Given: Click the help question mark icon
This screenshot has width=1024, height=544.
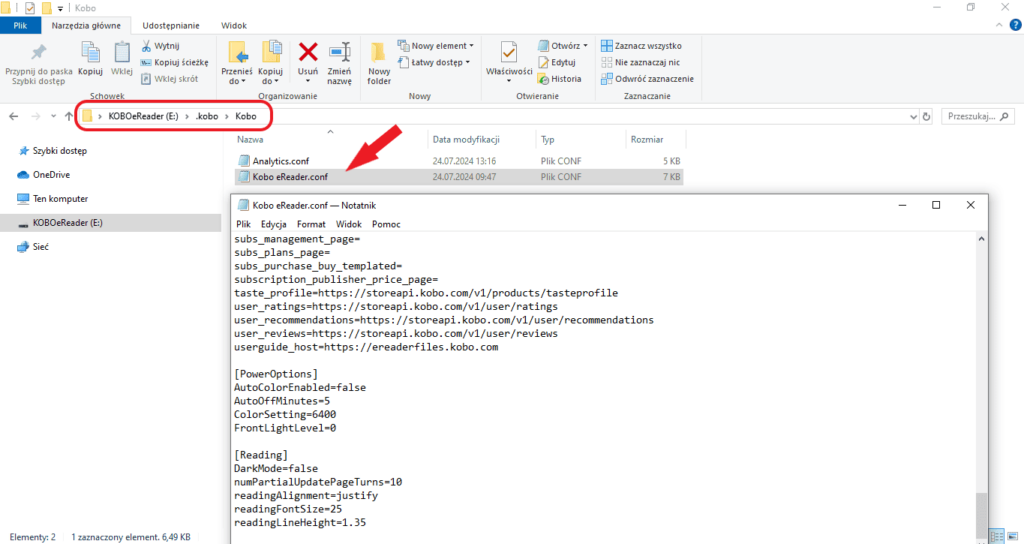Looking at the screenshot, I should pos(1016,25).
